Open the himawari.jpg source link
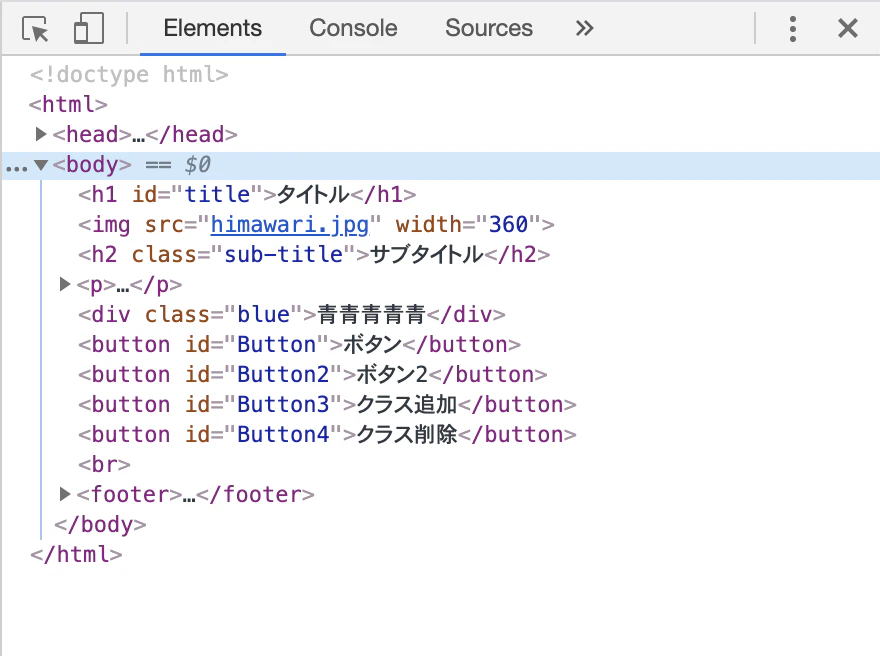The height and width of the screenshot is (656, 880). click(290, 224)
